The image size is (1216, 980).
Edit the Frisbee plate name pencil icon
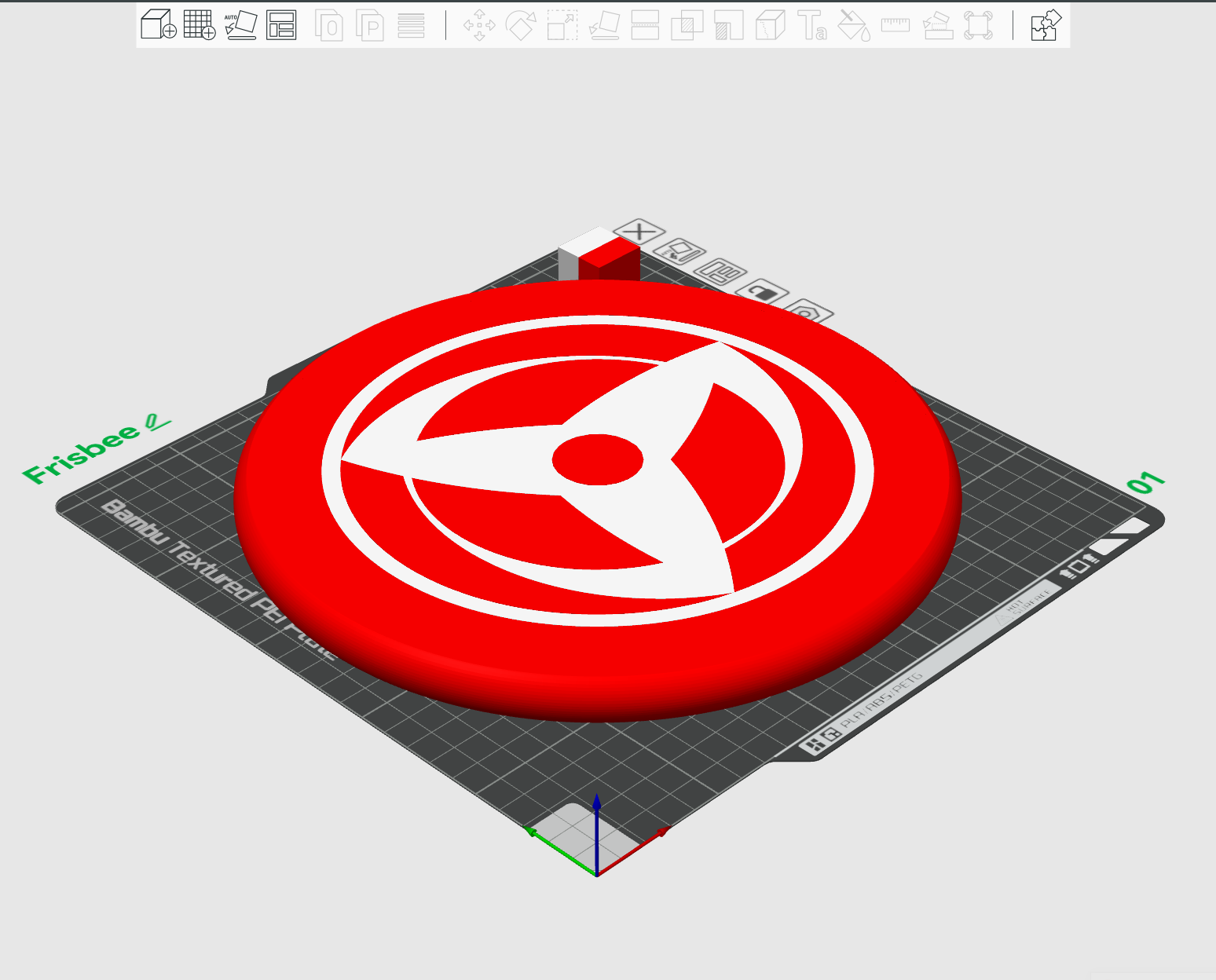pos(157,422)
